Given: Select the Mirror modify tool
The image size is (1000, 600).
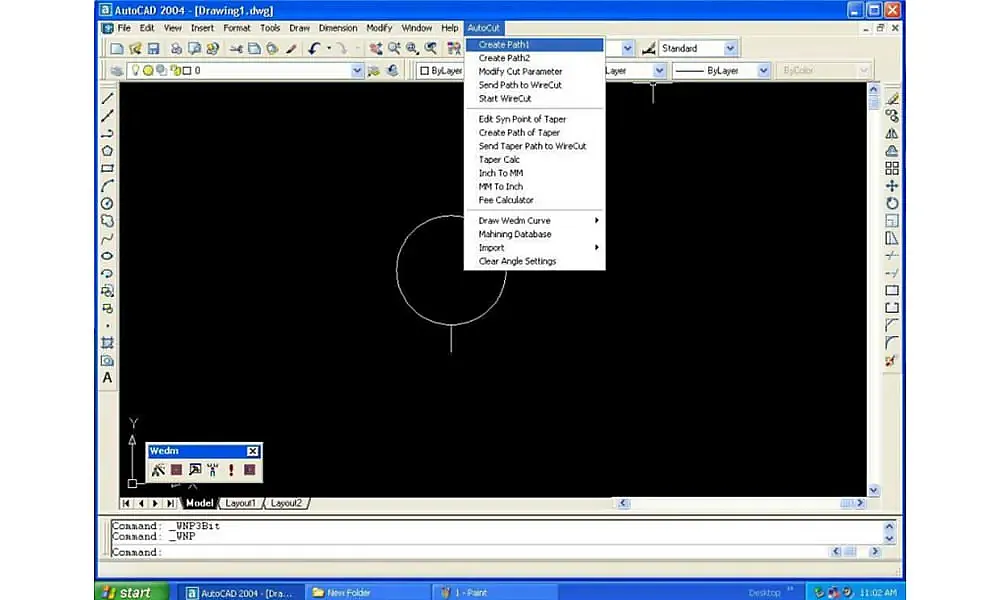Looking at the screenshot, I should (x=892, y=133).
